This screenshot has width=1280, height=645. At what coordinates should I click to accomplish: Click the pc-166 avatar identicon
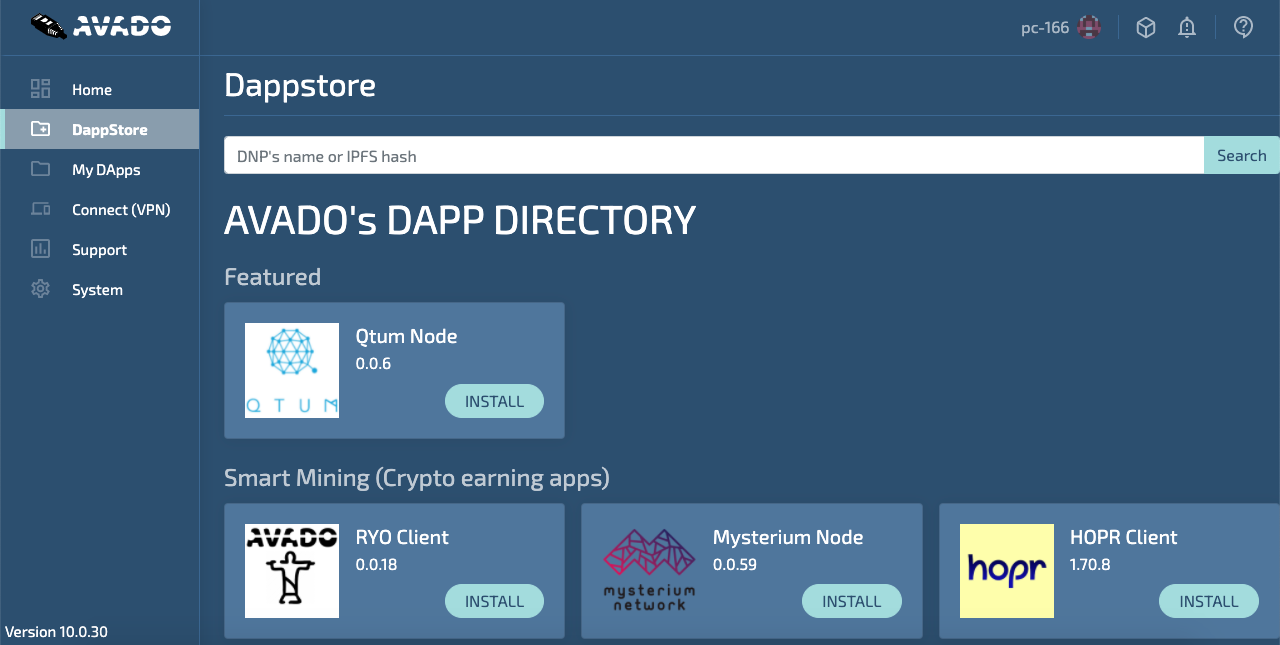pos(1089,28)
